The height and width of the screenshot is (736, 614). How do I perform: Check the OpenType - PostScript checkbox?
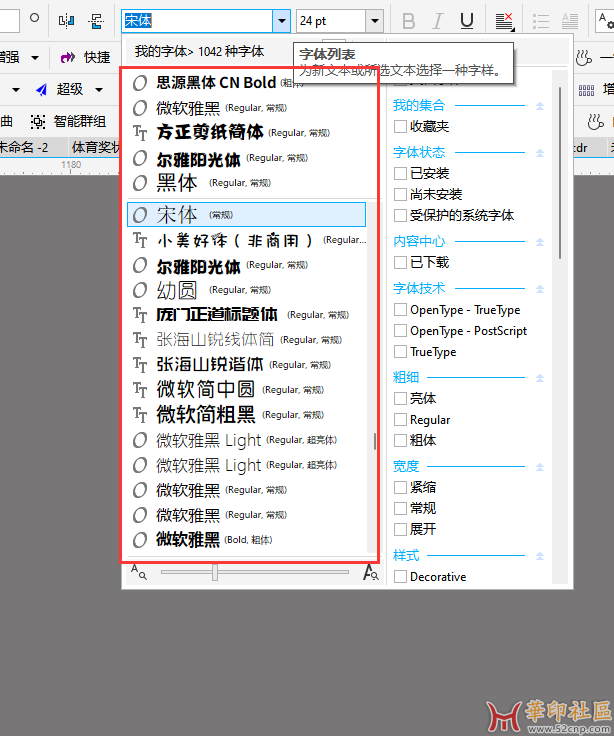tap(400, 330)
